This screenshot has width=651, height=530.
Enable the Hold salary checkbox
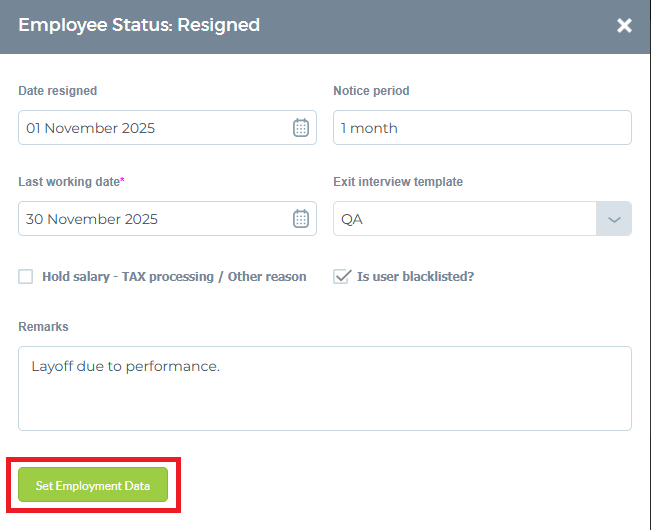pyautogui.click(x=26, y=277)
